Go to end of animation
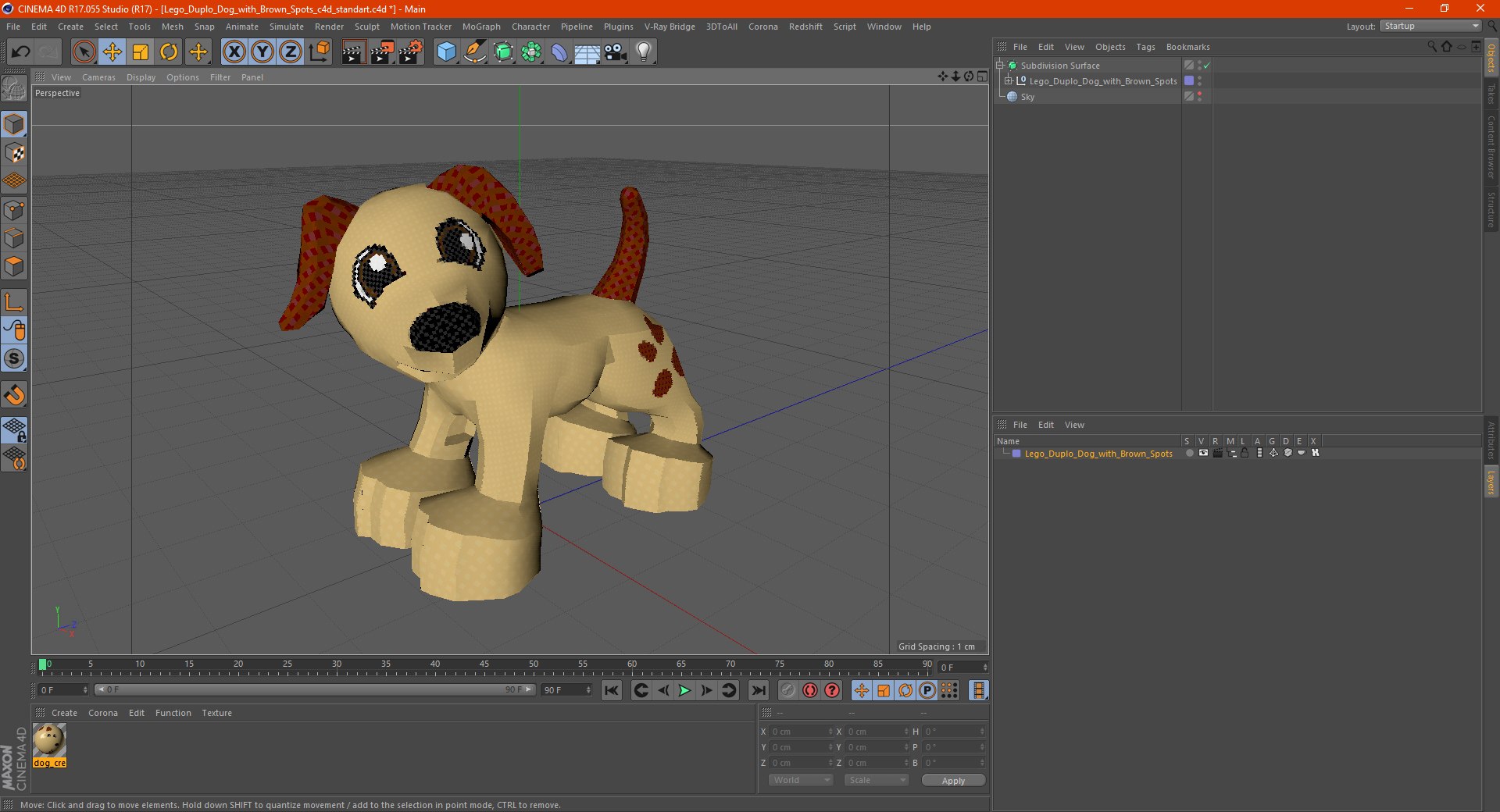 point(758,690)
